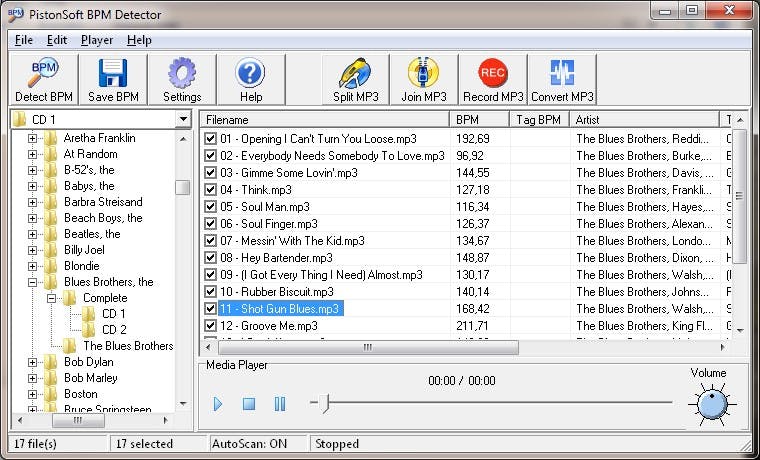Screen dimensions: 760x460
Task: Uncheck 07 - Messin' With The Kid.mp3
Action: point(210,240)
